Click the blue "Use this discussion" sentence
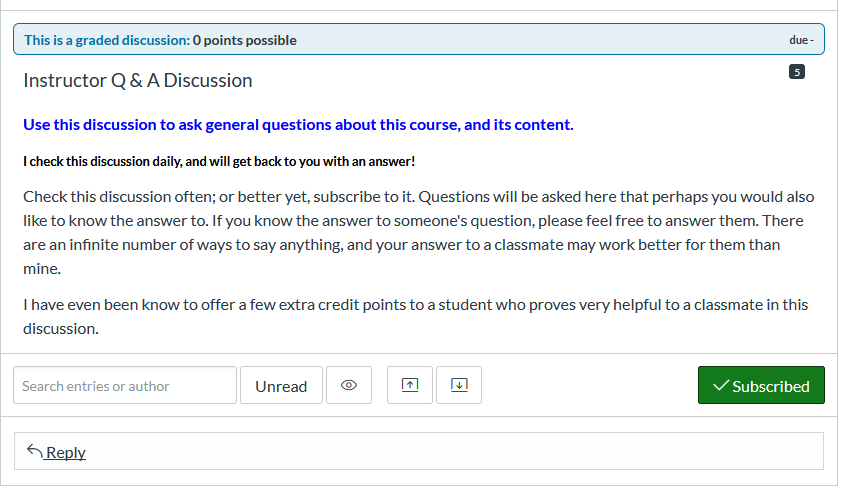853x489 pixels. click(x=298, y=125)
